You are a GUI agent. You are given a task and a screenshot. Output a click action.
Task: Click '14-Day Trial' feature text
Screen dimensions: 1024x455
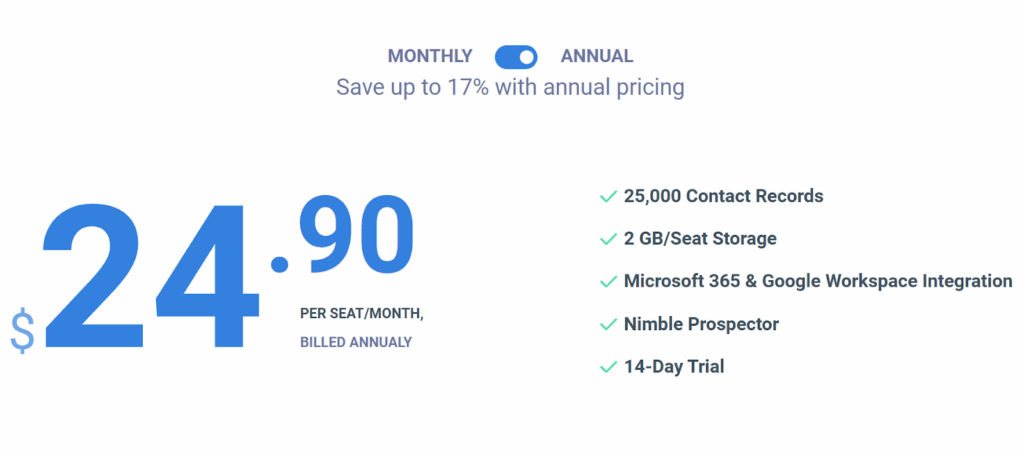(x=673, y=367)
